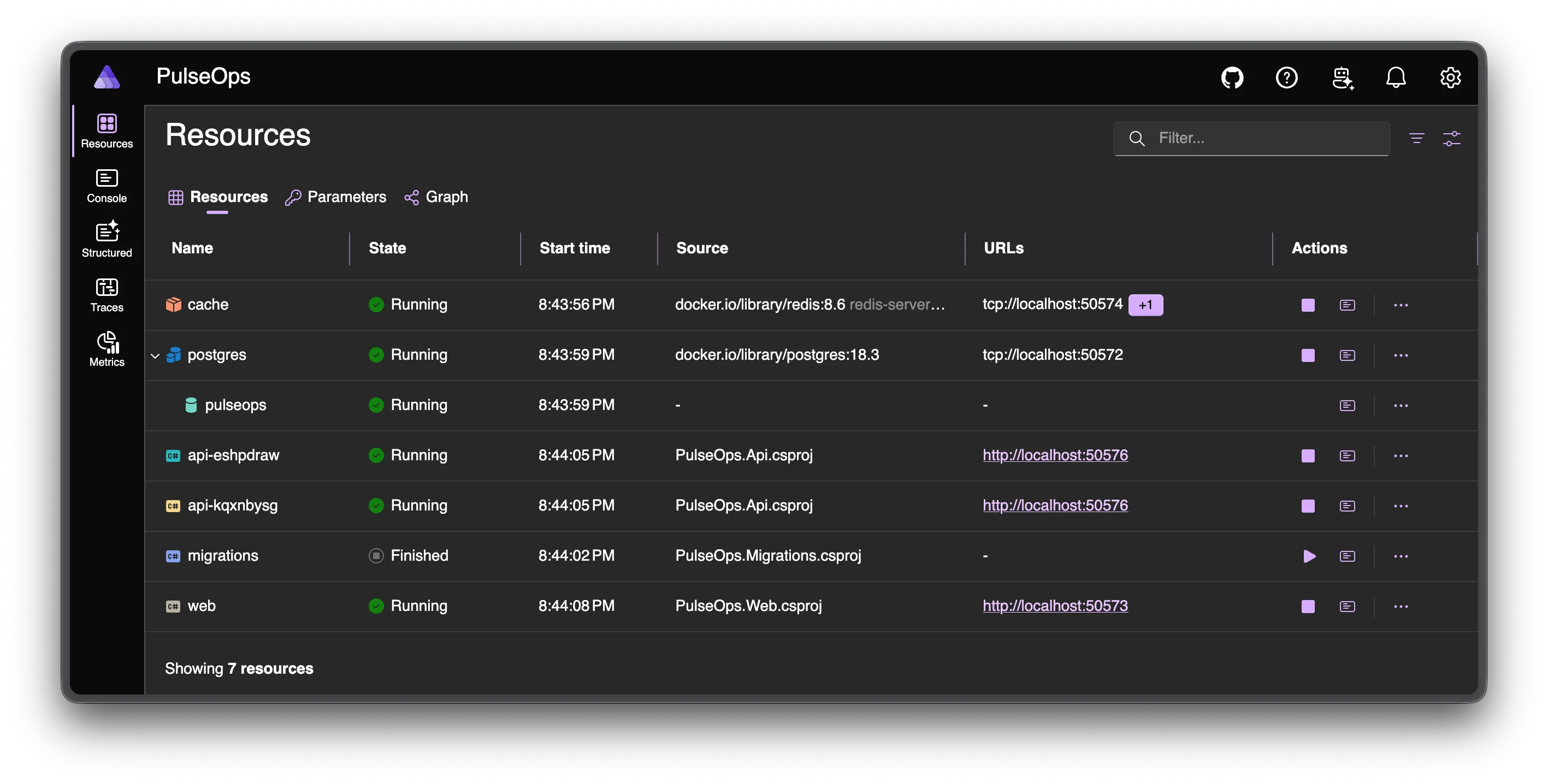Open the notifications bell
Image resolution: width=1548 pixels, height=784 pixels.
[x=1396, y=78]
